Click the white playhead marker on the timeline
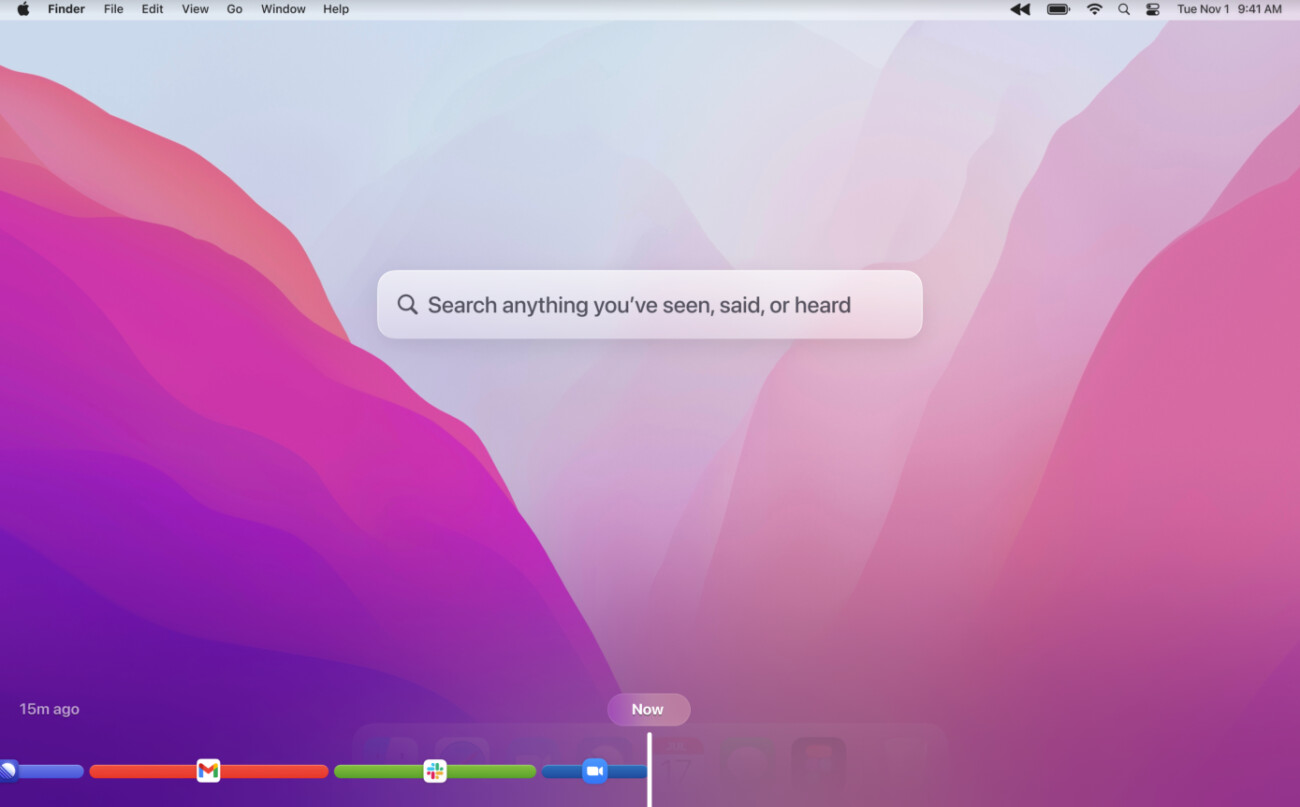The height and width of the screenshot is (807, 1300). 650,775
